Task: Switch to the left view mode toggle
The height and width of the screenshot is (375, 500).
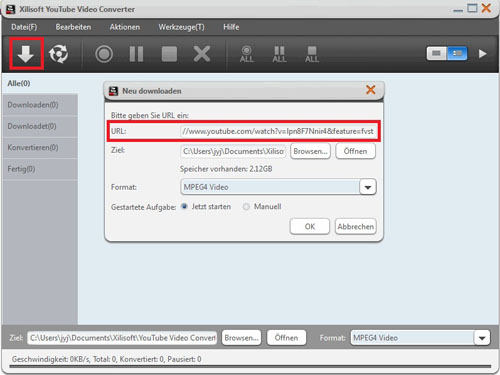Action: click(x=437, y=53)
